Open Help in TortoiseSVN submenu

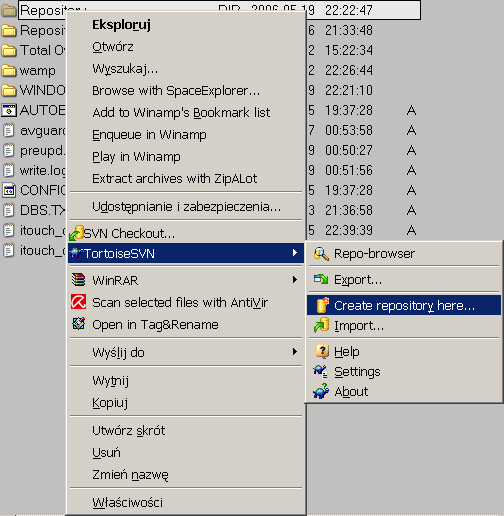404,351
